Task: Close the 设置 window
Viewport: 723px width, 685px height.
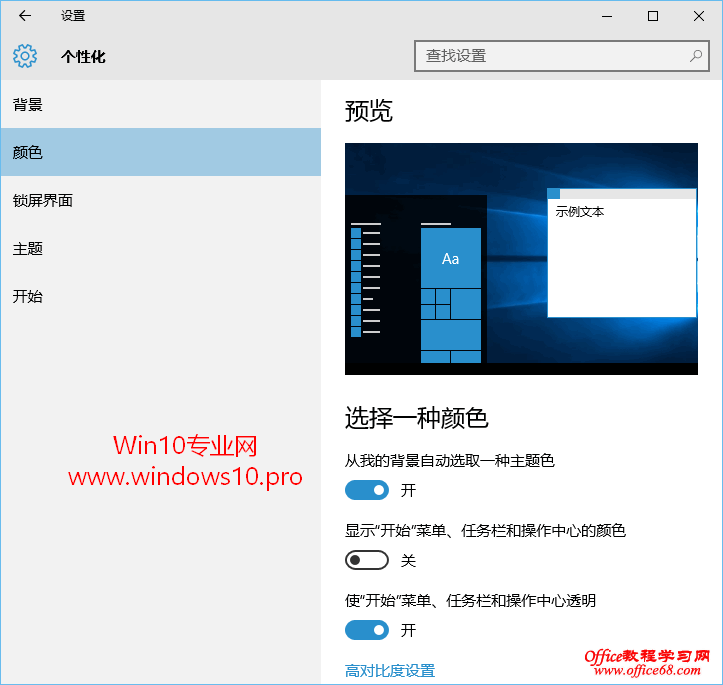Action: click(x=699, y=16)
